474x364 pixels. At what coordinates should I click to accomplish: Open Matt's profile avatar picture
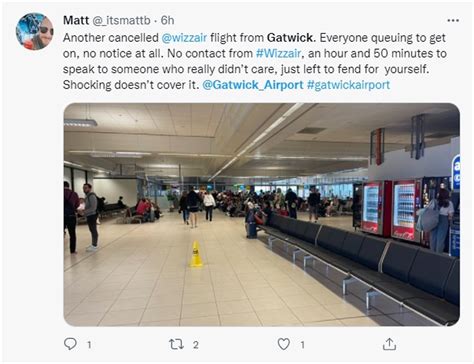tap(35, 31)
